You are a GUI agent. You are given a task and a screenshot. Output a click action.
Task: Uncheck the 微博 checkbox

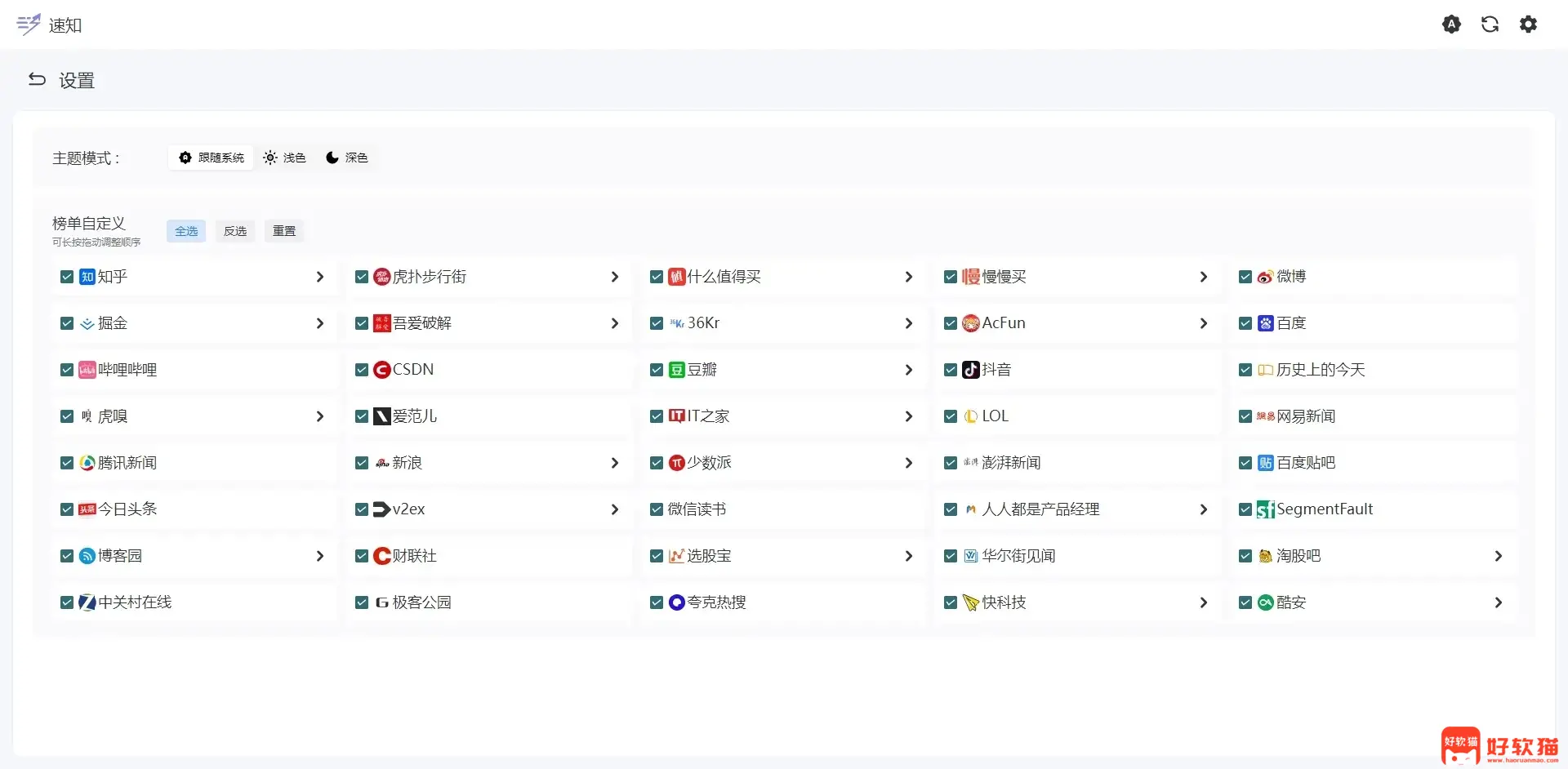tap(1245, 277)
